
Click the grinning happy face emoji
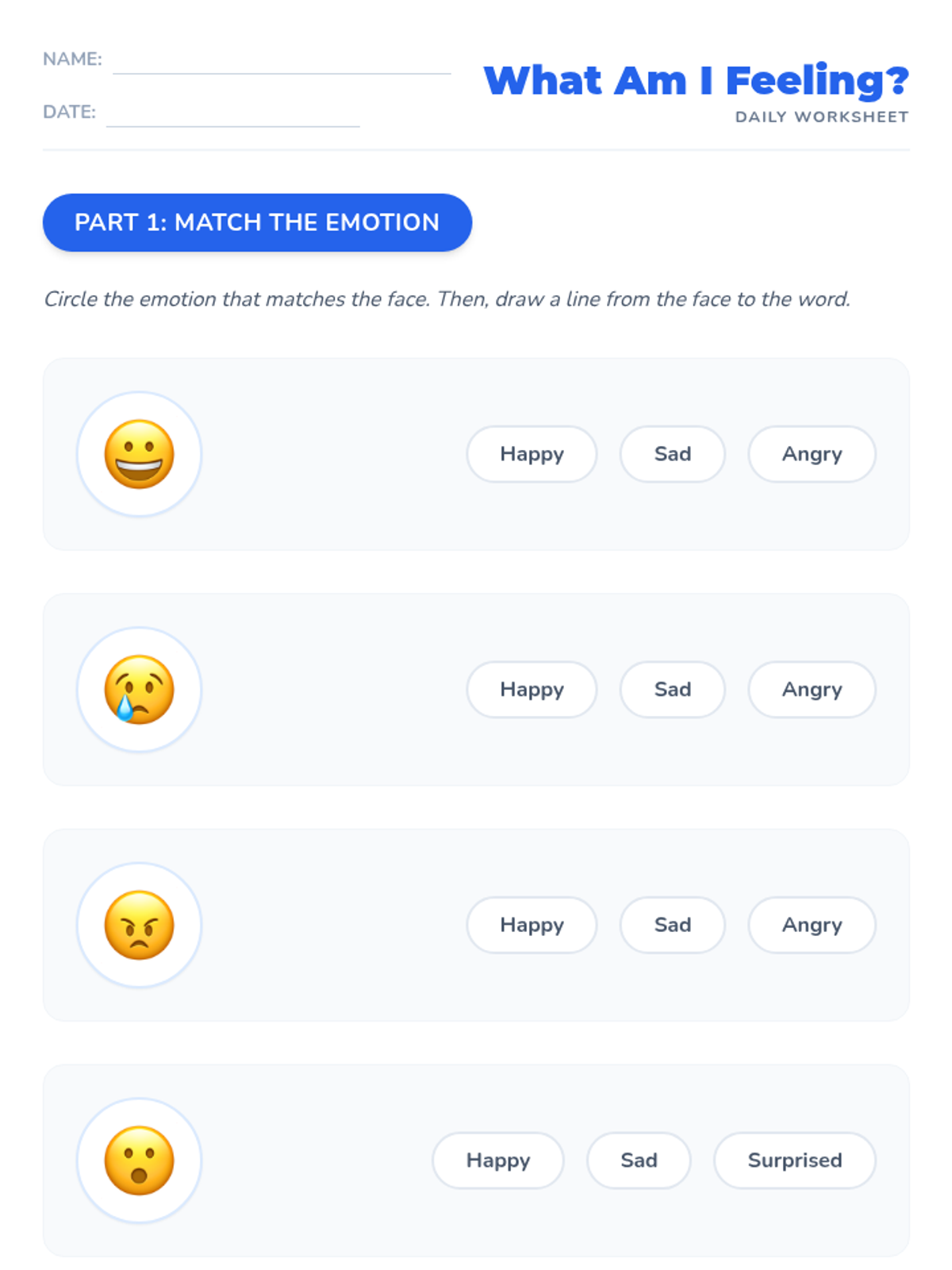click(x=140, y=454)
